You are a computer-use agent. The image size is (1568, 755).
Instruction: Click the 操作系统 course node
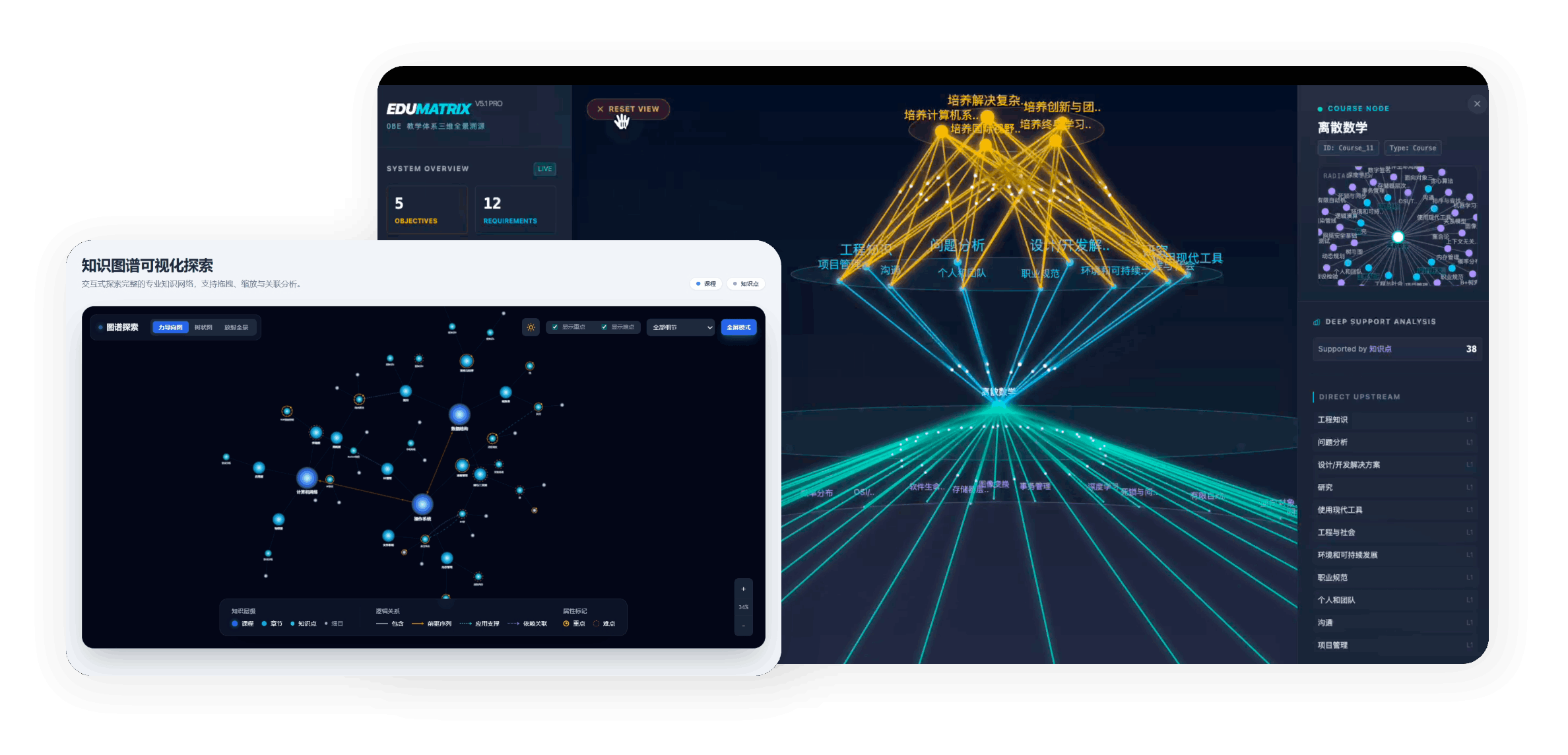click(422, 505)
